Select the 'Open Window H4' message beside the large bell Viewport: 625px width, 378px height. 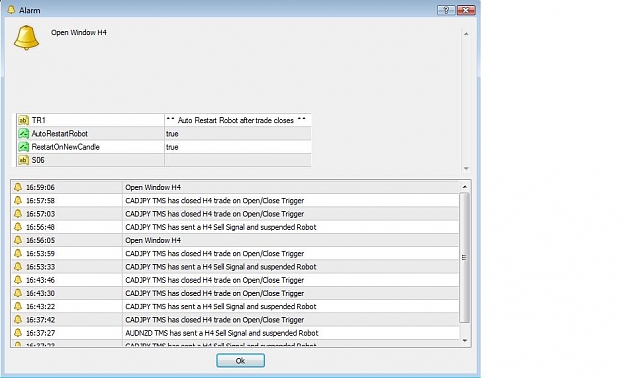point(79,33)
